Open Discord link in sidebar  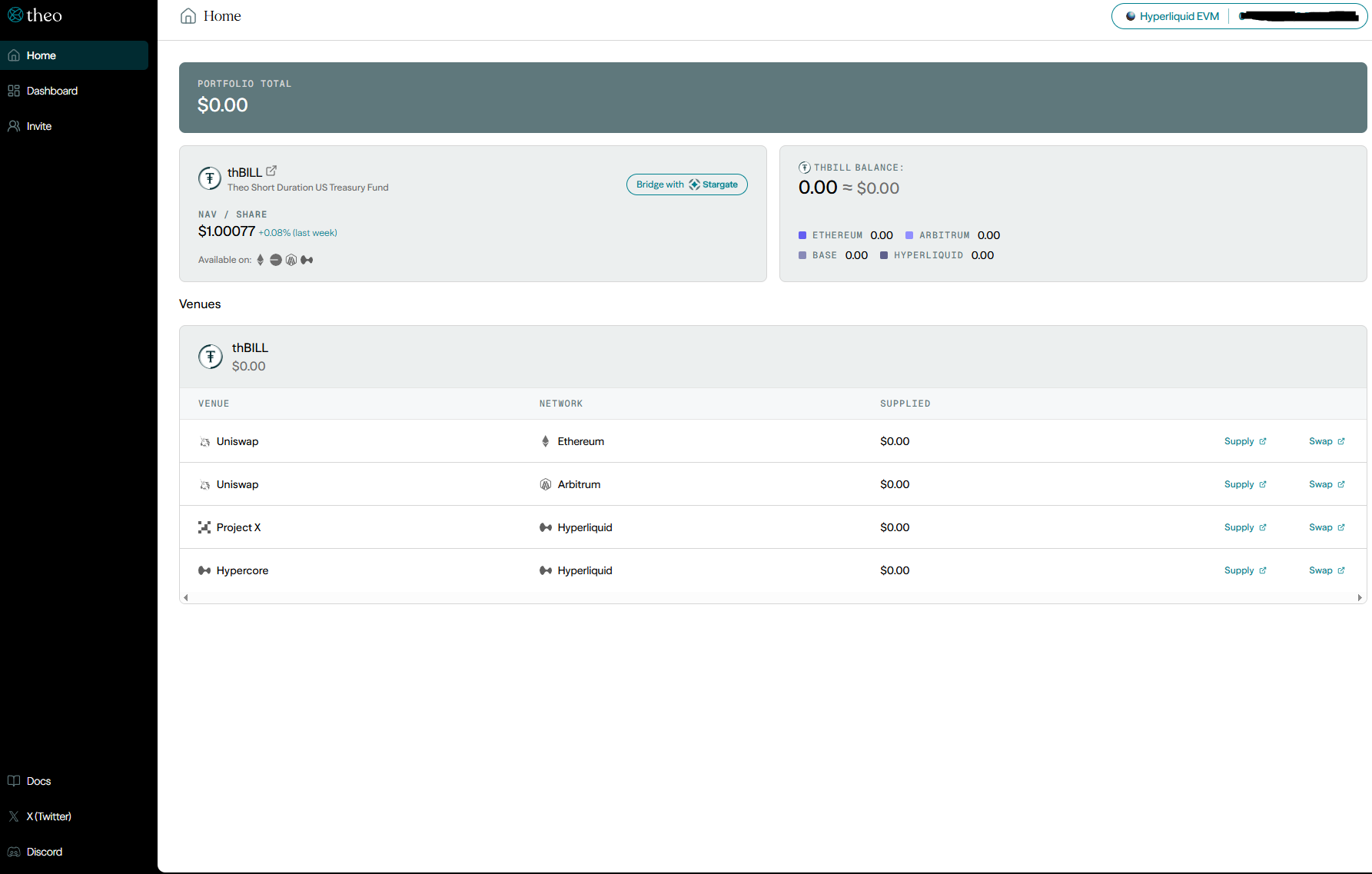click(x=74, y=852)
